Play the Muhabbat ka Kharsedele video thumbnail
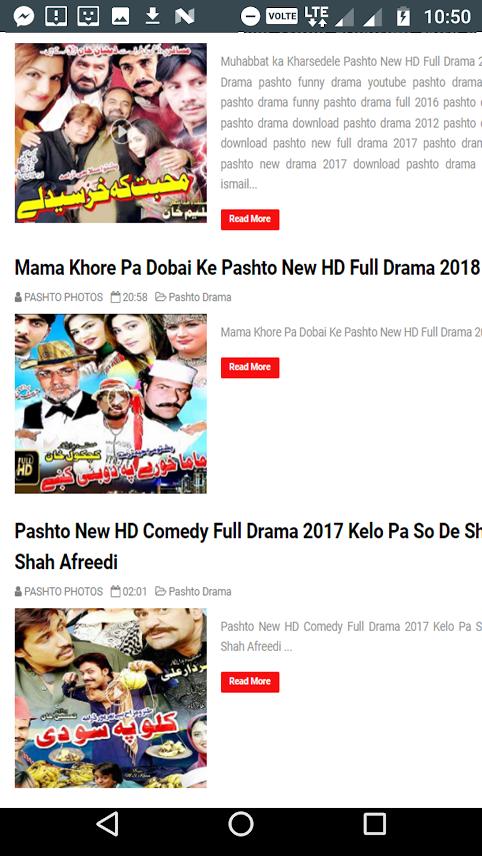This screenshot has height=856, width=482. [111, 133]
